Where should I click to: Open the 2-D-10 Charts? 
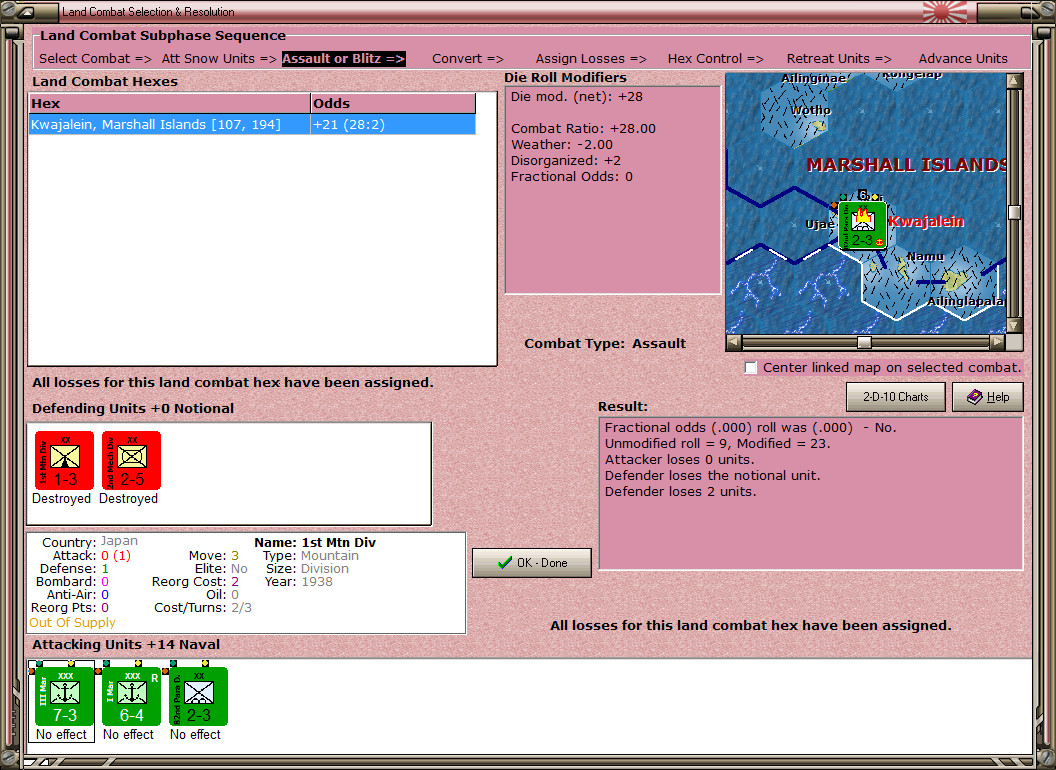895,397
